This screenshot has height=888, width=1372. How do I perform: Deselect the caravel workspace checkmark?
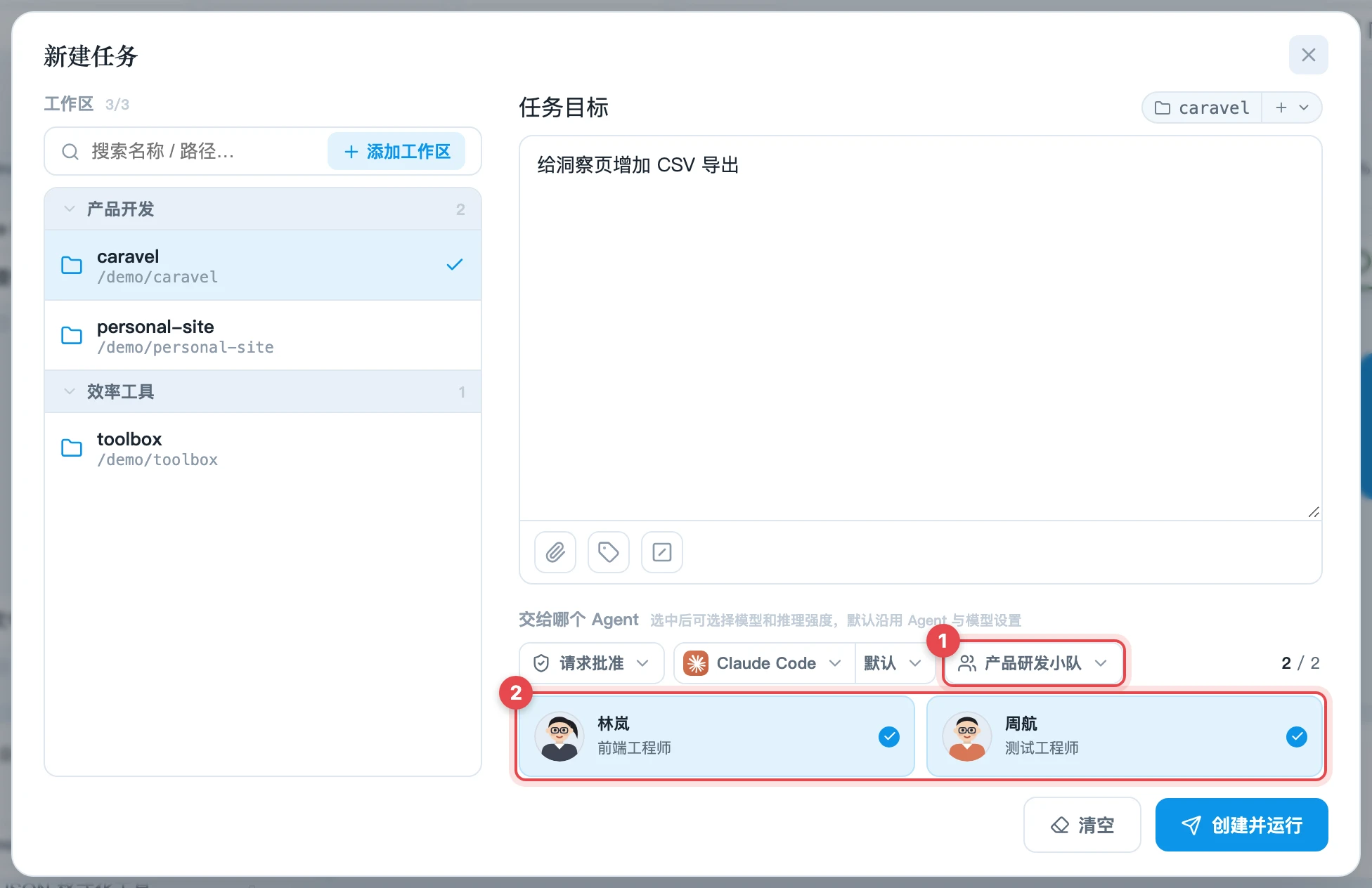455,265
